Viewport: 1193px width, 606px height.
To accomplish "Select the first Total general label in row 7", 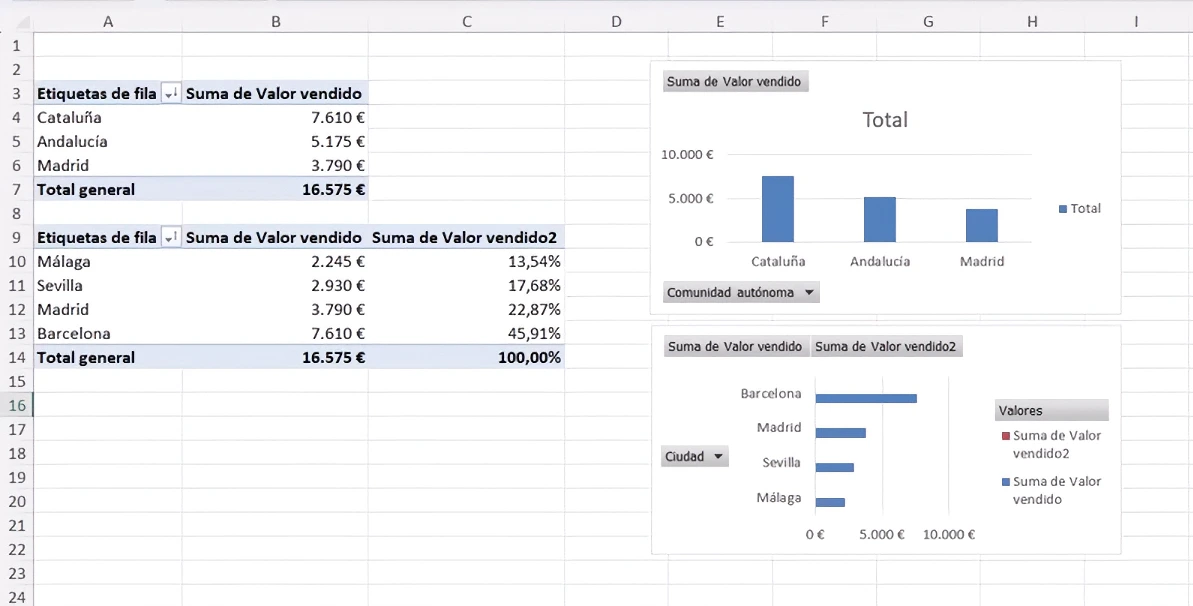I will click(x=108, y=190).
